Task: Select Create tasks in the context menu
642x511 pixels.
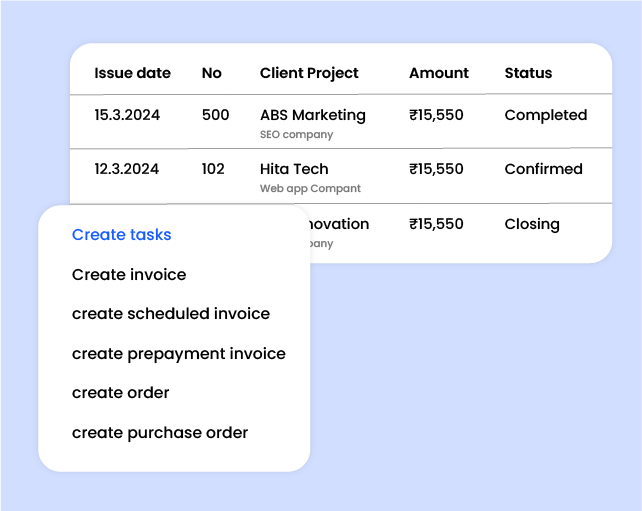Action: pos(121,235)
